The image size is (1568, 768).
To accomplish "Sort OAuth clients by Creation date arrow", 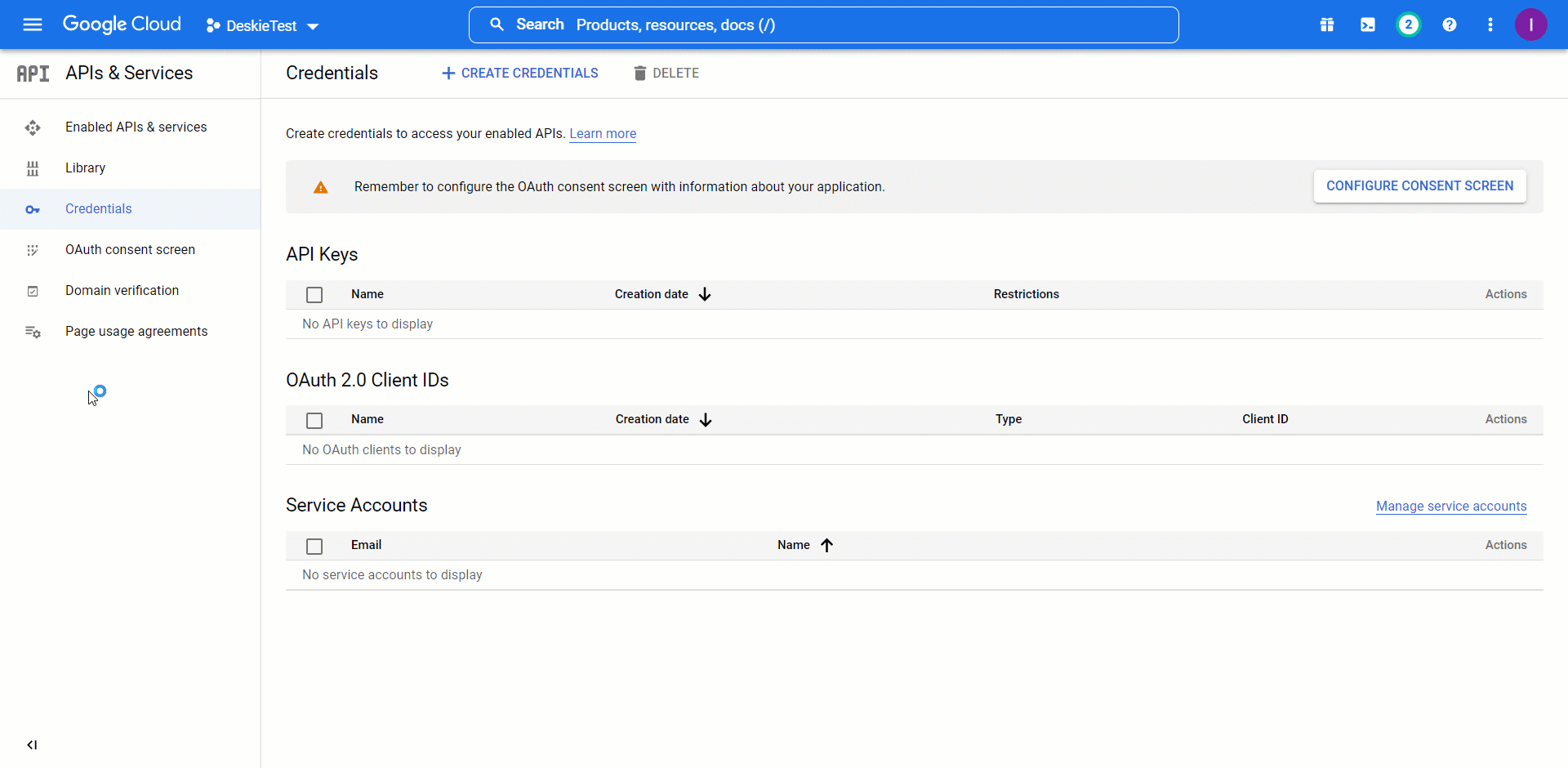I will tap(706, 419).
